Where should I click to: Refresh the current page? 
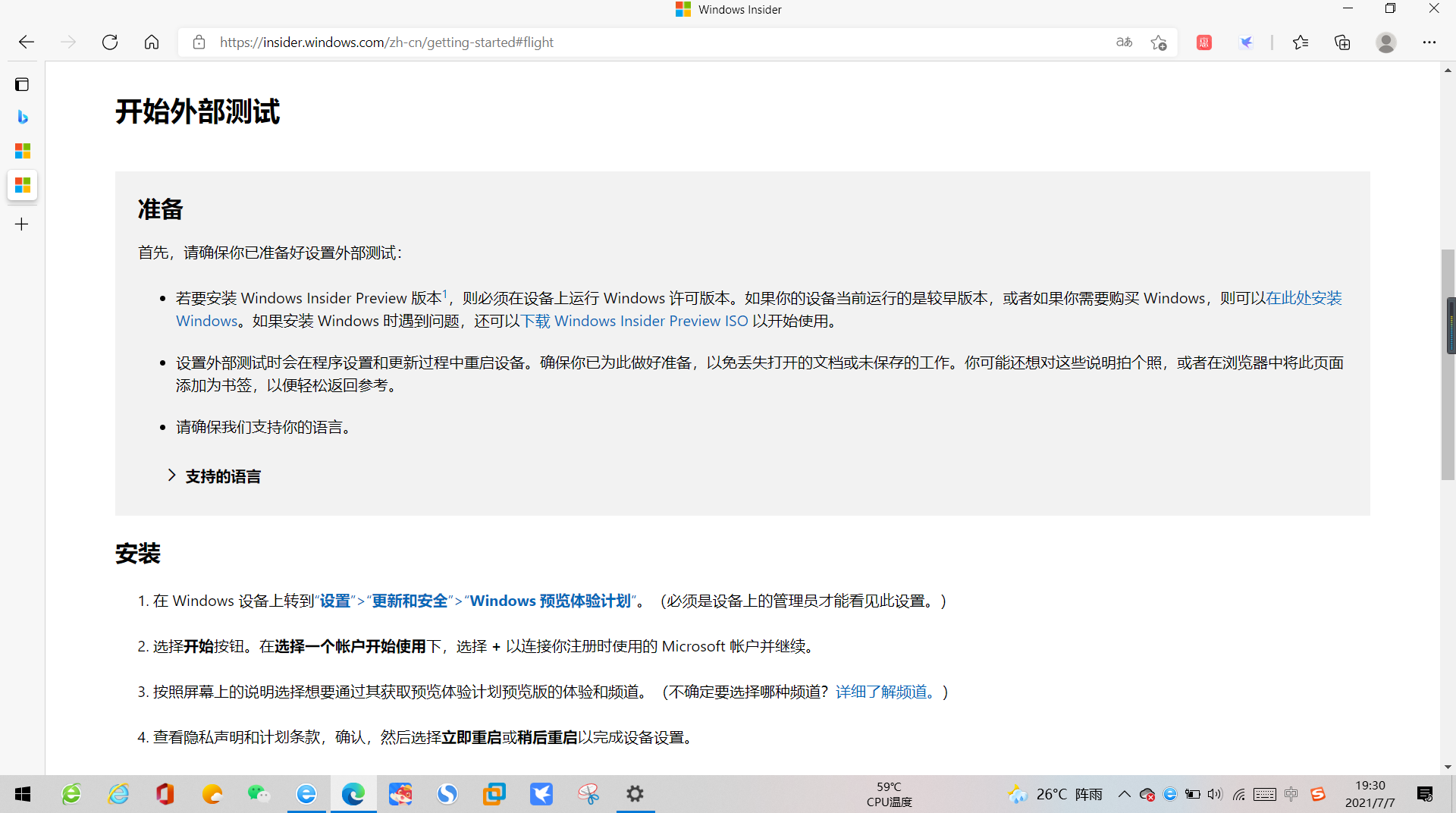click(110, 42)
